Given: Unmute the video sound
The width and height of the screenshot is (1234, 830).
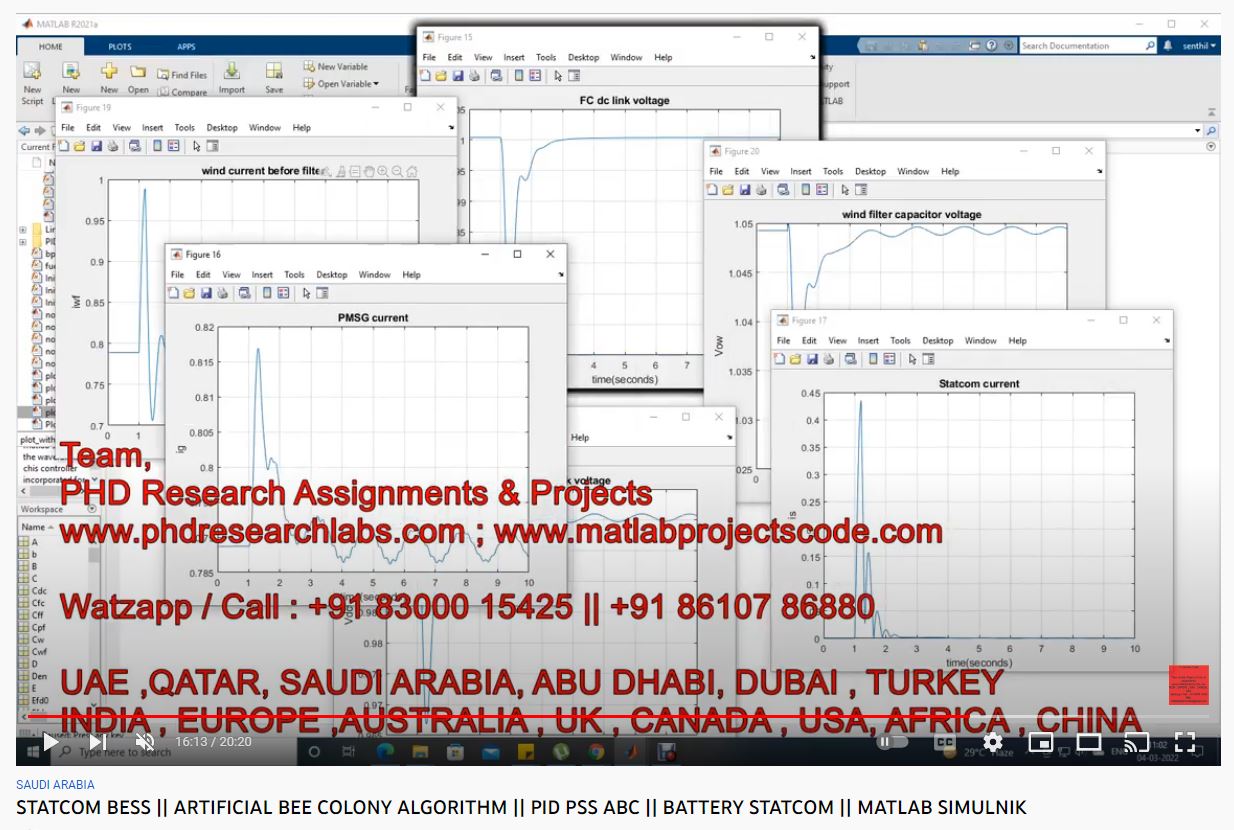Looking at the screenshot, I should pyautogui.click(x=145, y=742).
